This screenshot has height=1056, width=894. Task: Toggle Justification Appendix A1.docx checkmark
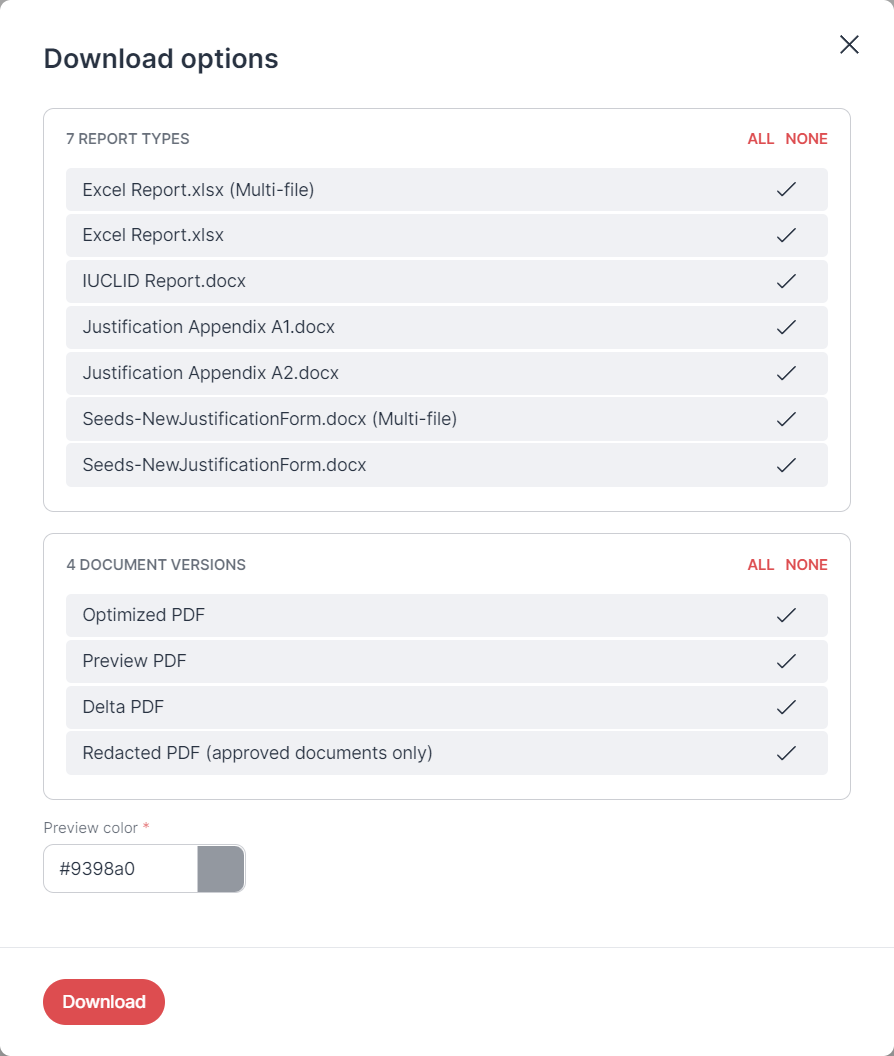click(786, 327)
